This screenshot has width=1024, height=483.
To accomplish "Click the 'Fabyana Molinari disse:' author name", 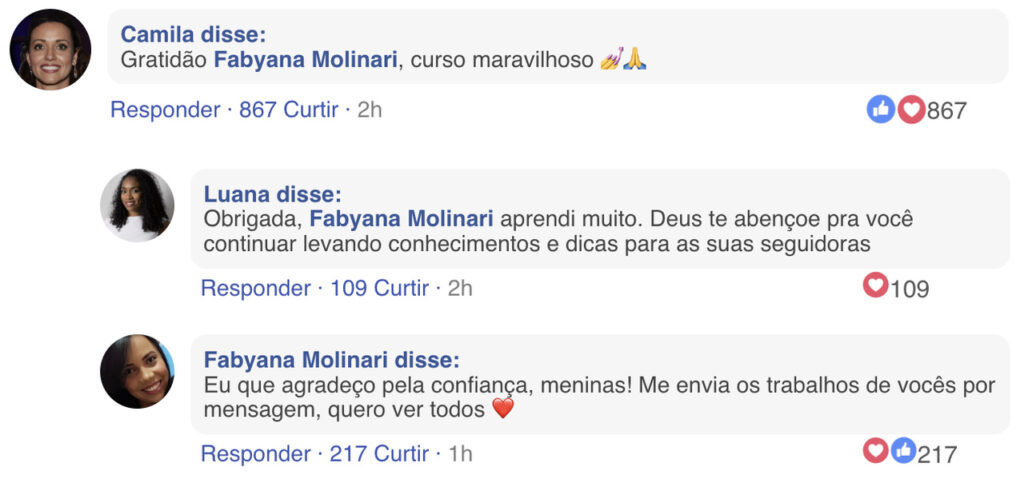I will pyautogui.click(x=331, y=360).
